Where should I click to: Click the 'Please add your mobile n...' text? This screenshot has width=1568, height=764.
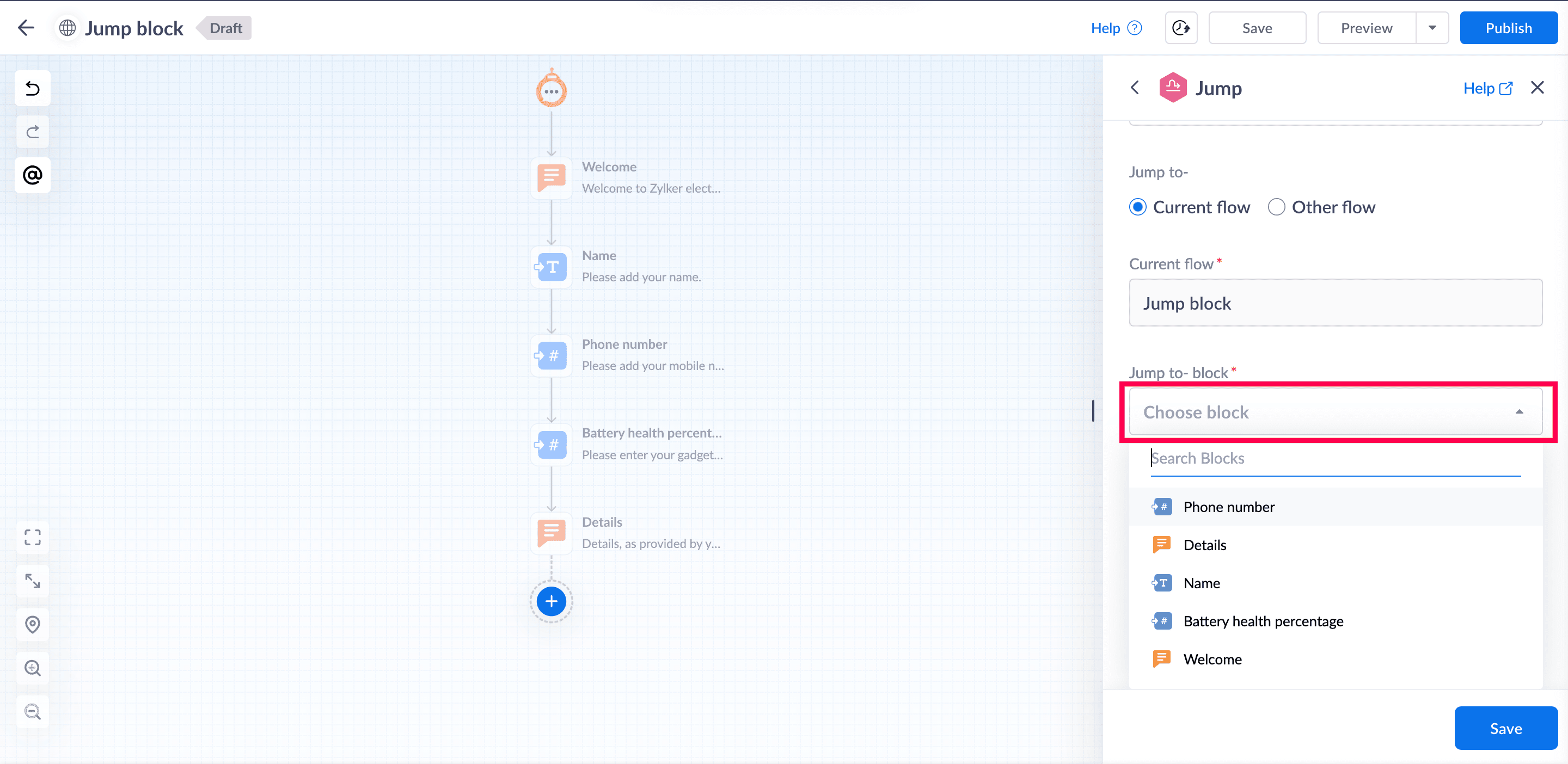point(653,366)
